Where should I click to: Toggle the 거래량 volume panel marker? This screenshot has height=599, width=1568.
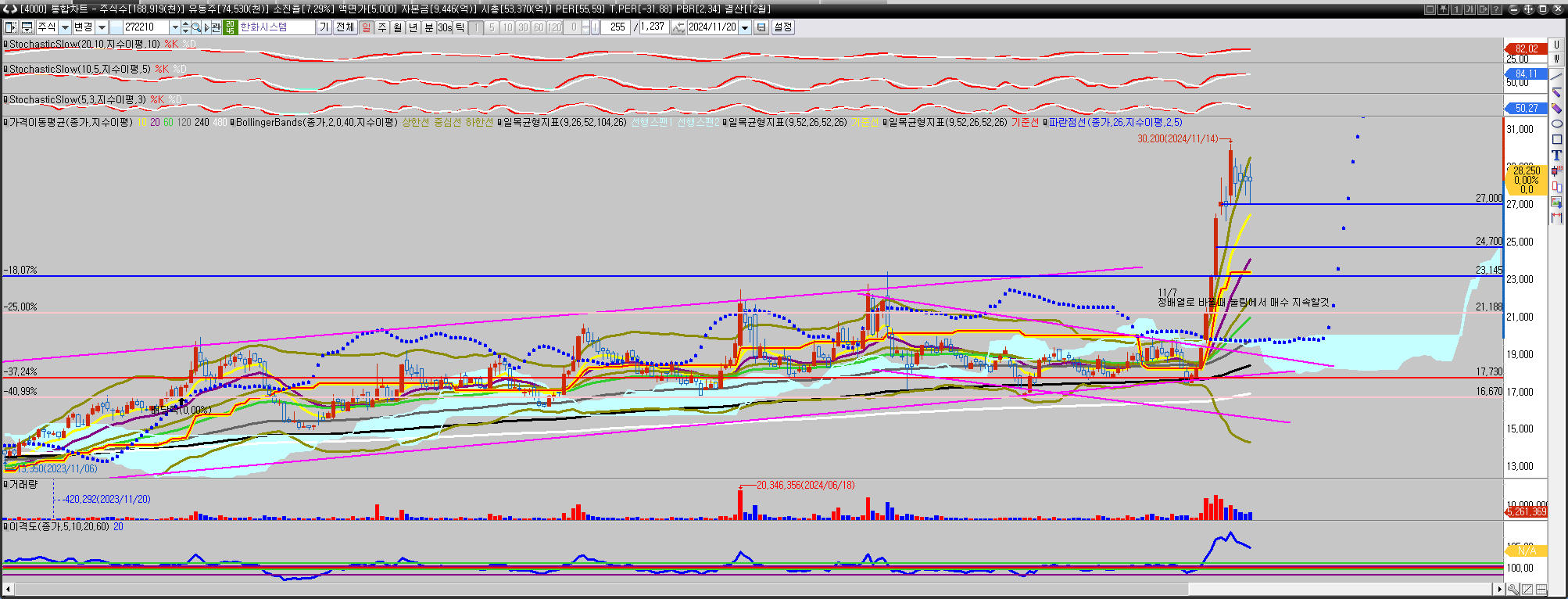6,485
